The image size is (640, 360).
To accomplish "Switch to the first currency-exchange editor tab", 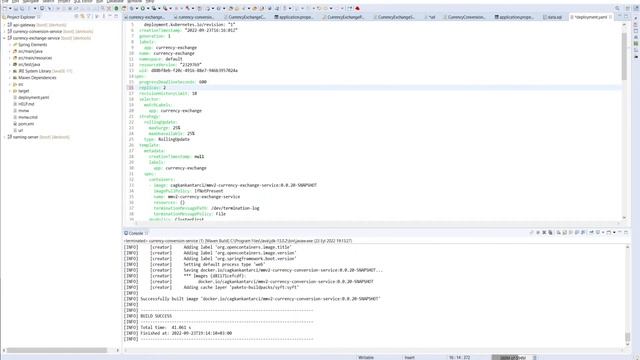I will click(146, 17).
